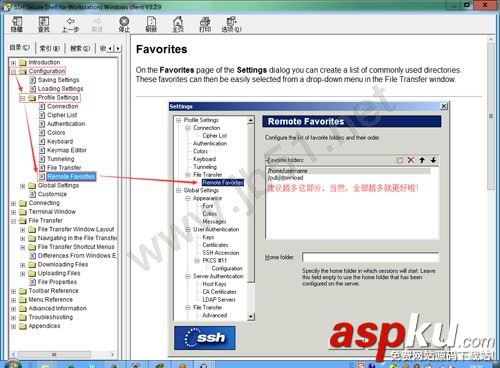The image size is (500, 368).
Task: Open the partly hidden 收 favorites tab
Action: coord(103,48)
